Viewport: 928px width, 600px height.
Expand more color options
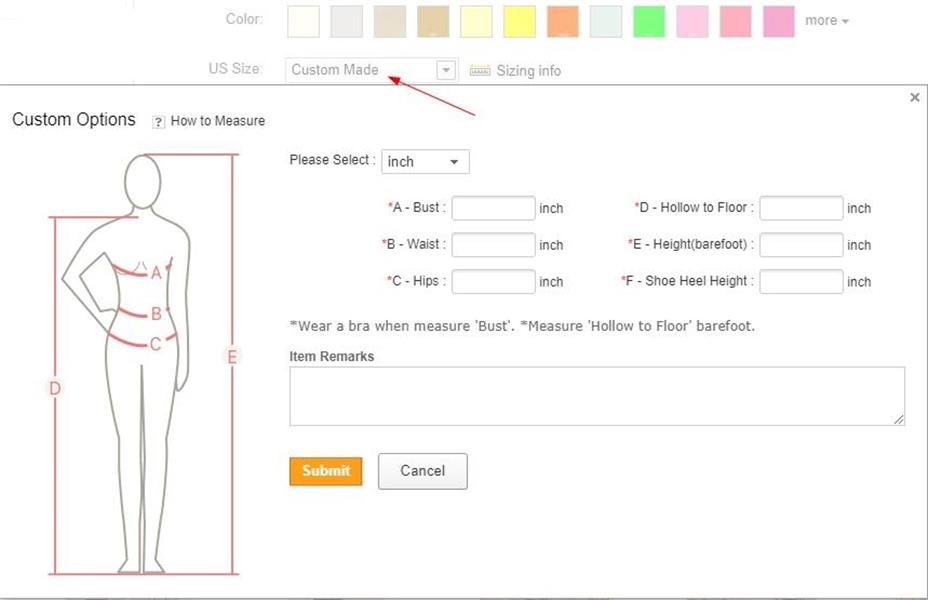point(826,20)
